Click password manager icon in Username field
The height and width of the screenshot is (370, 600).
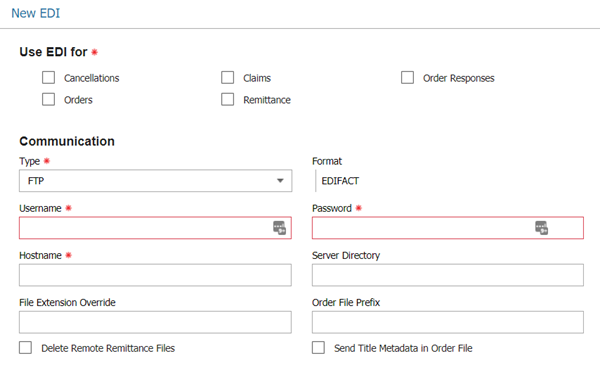(x=279, y=228)
